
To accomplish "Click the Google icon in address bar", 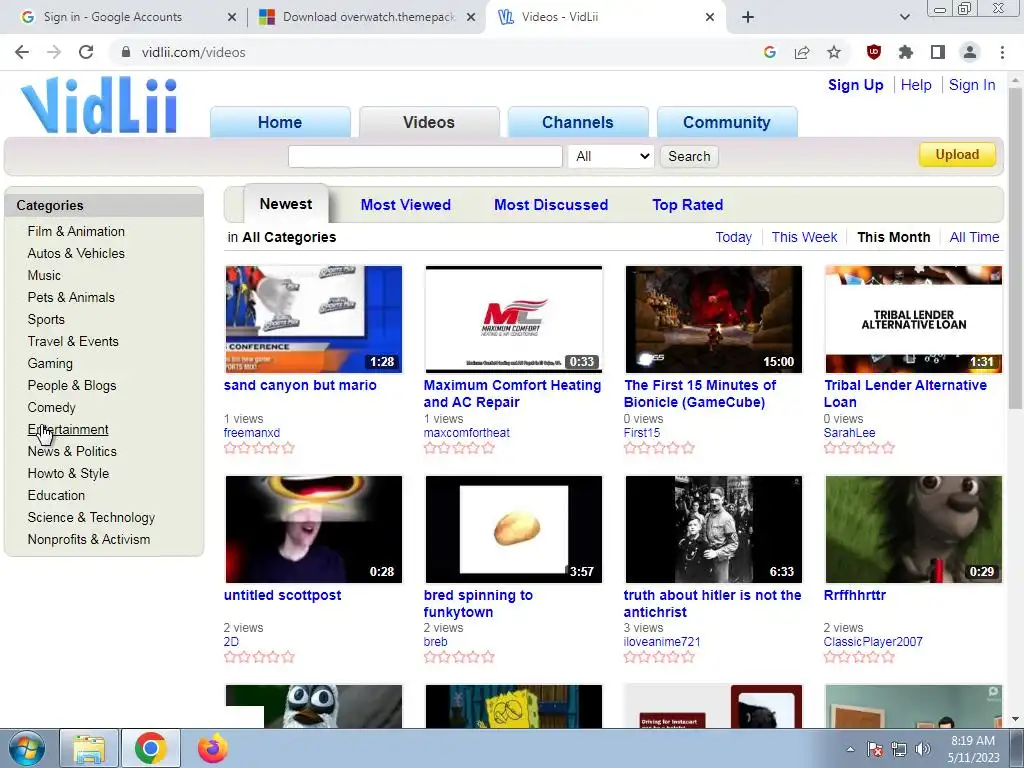I will coord(770,52).
